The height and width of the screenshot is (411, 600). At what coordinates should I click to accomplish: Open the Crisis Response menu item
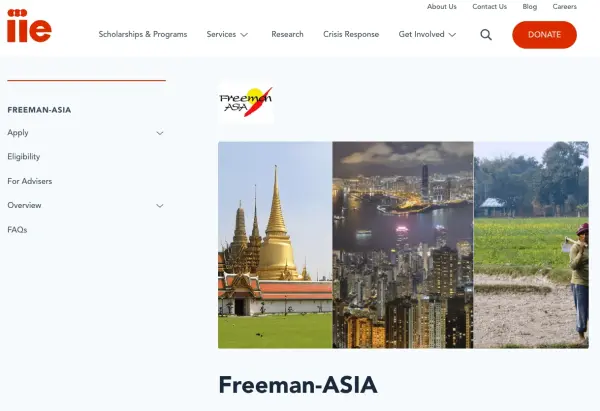tap(351, 34)
